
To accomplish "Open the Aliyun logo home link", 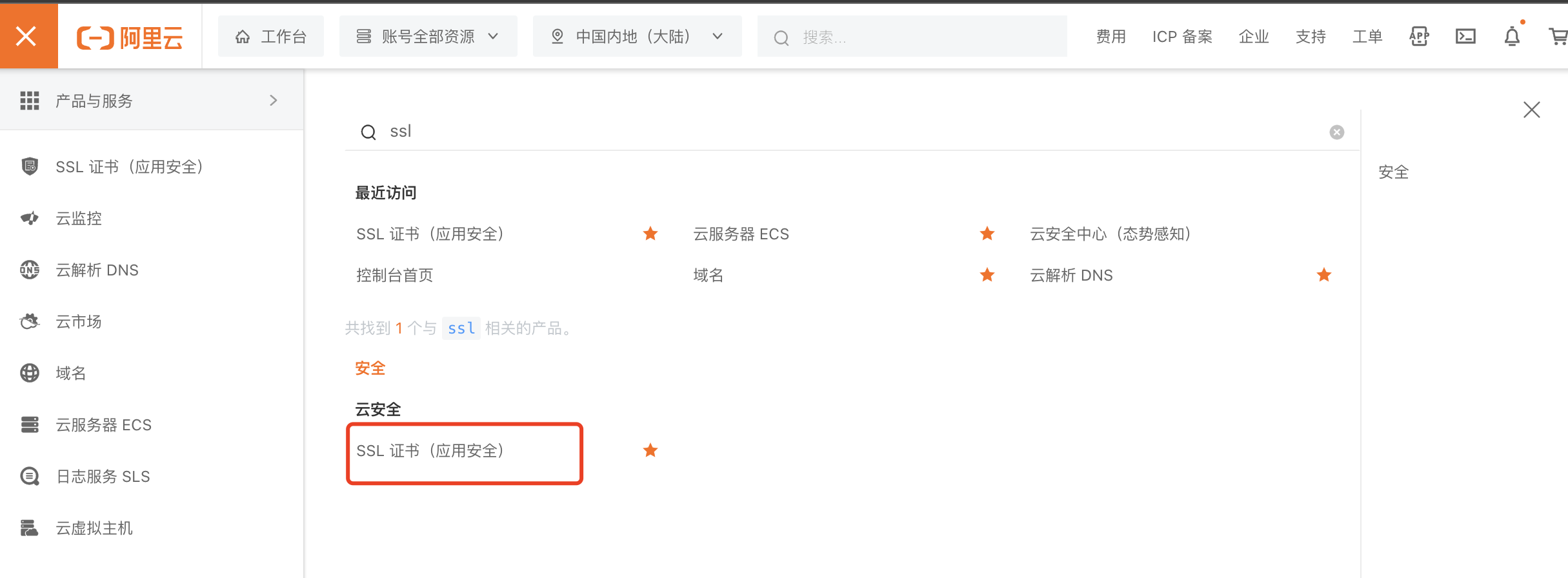I will click(x=130, y=37).
